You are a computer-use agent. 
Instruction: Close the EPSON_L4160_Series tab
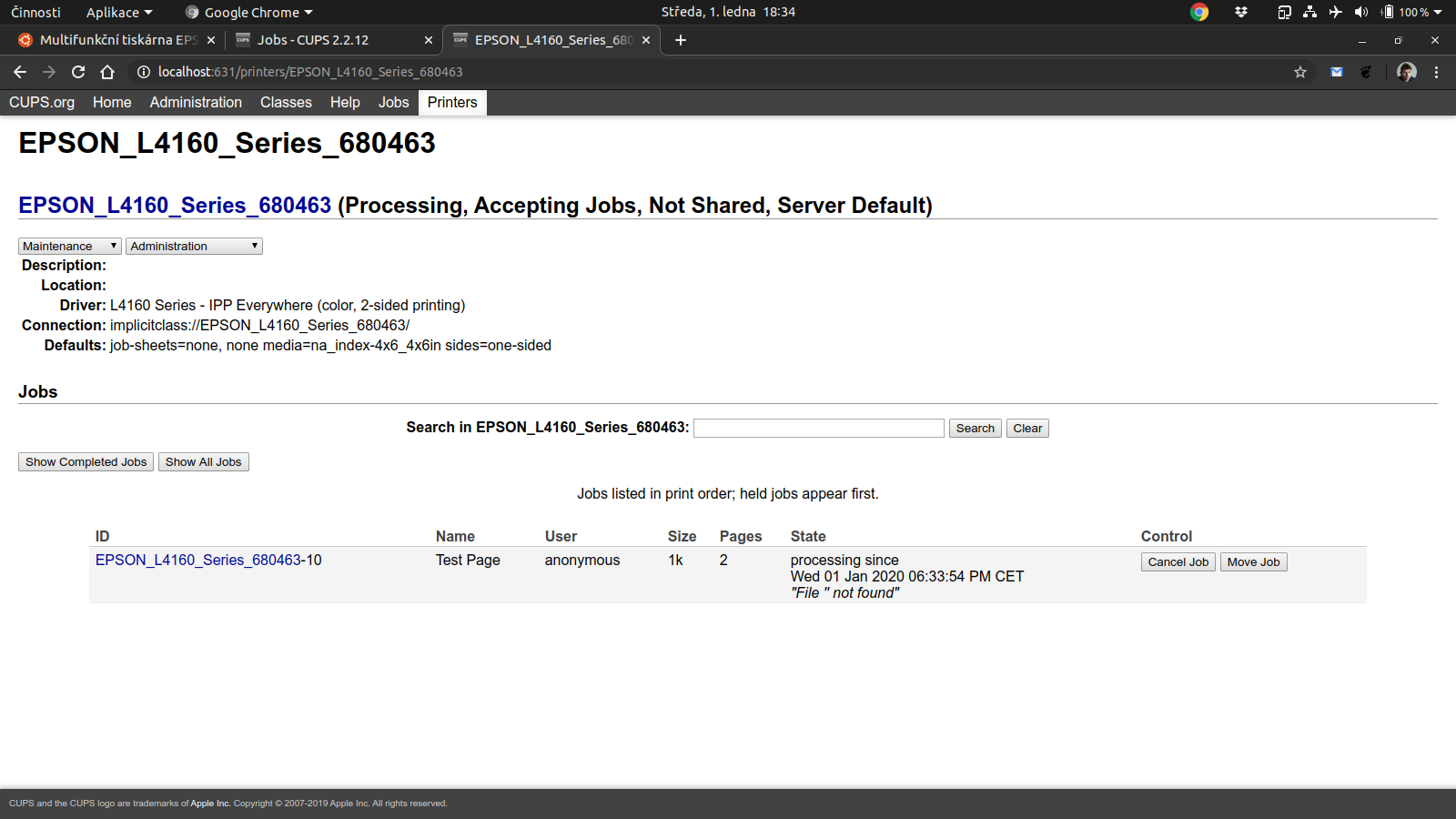(646, 40)
